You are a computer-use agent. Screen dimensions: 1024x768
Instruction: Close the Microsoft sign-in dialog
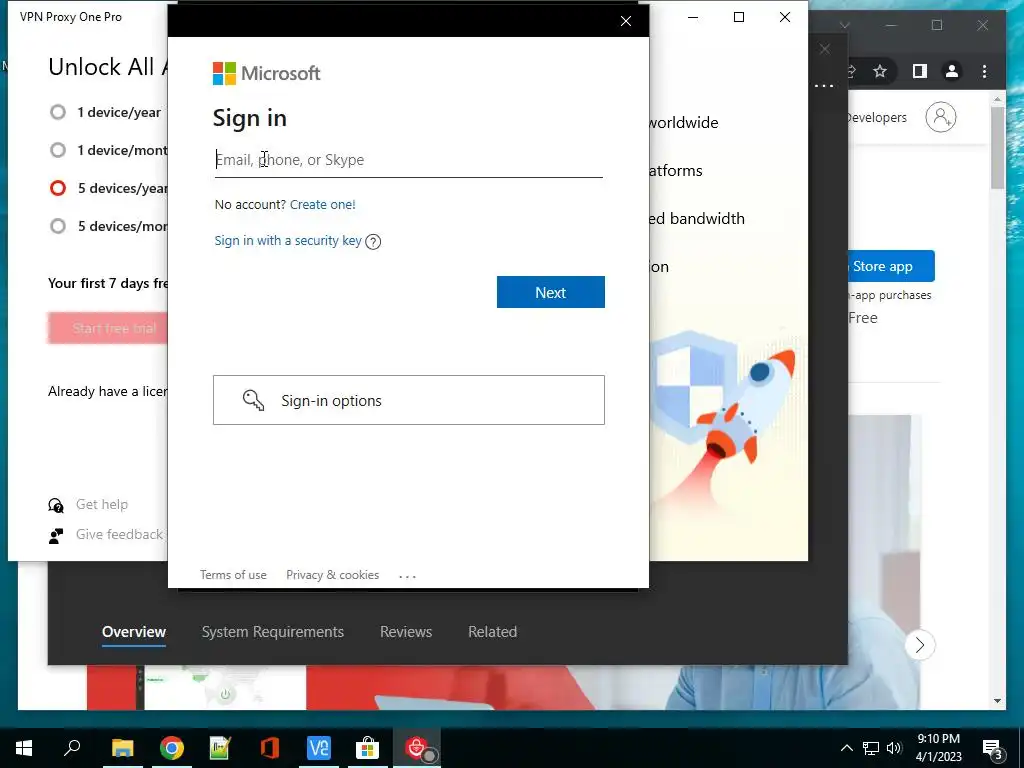[626, 21]
